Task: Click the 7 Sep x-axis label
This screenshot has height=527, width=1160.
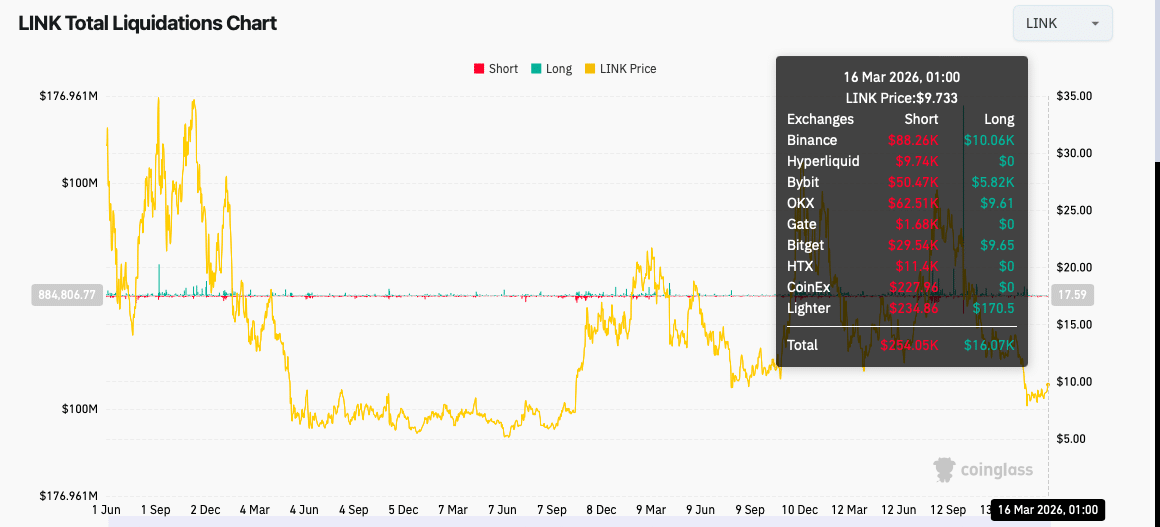Action: coord(551,510)
